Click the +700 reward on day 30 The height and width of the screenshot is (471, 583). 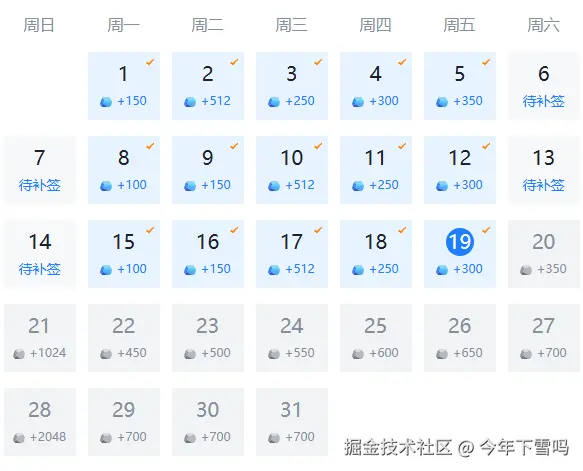click(216, 437)
